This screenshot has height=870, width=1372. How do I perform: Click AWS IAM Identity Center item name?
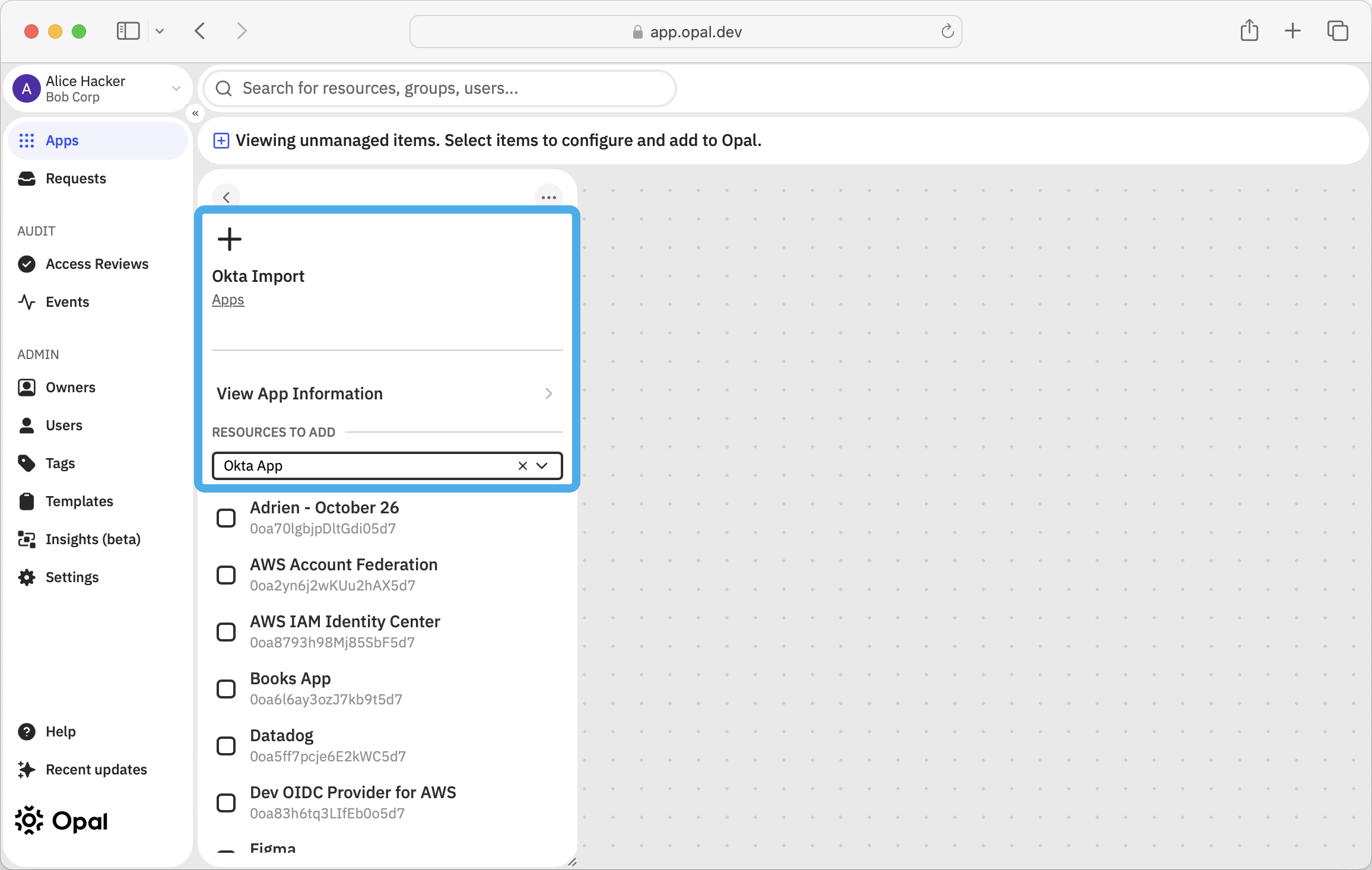coord(345,622)
